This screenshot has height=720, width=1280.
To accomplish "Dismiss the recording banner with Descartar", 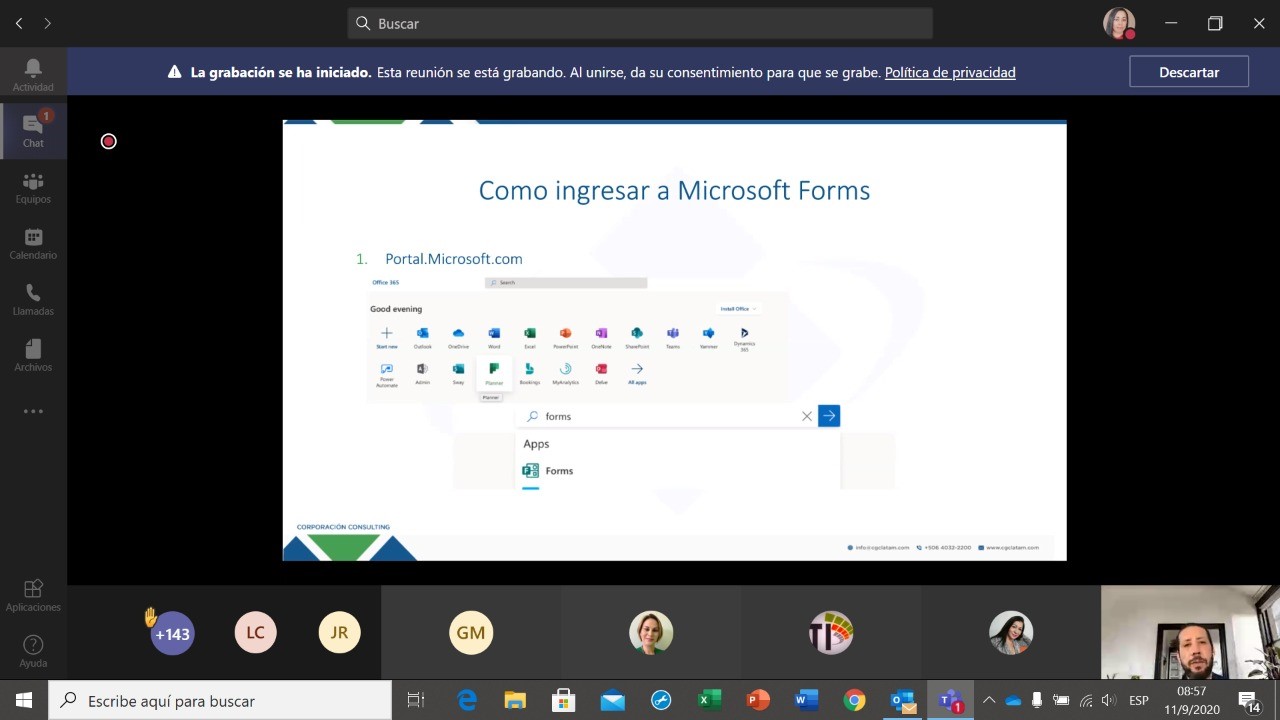I will 1189,72.
